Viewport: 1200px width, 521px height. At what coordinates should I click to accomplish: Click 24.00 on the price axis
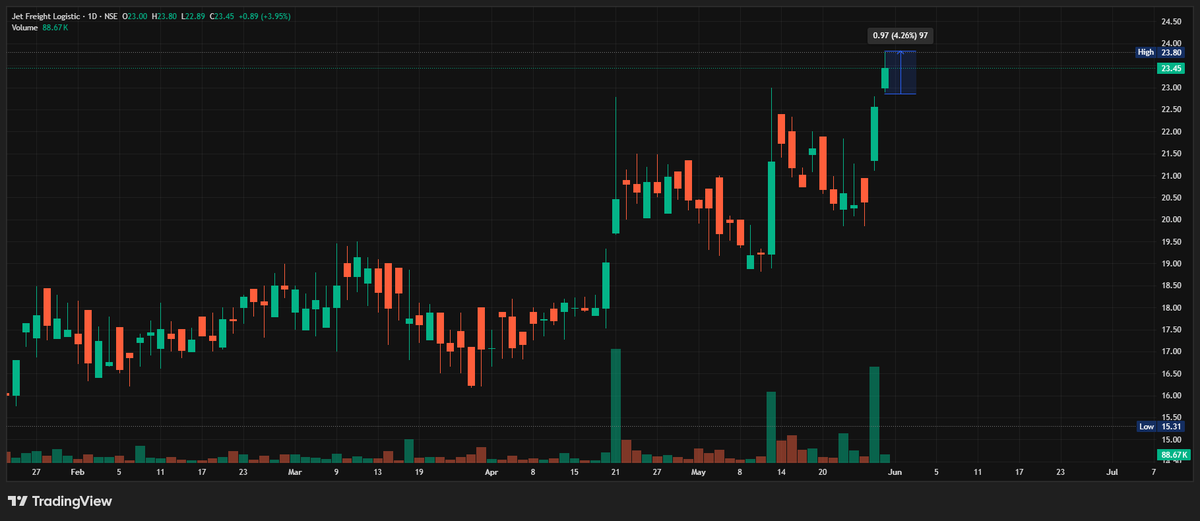[x=1172, y=43]
